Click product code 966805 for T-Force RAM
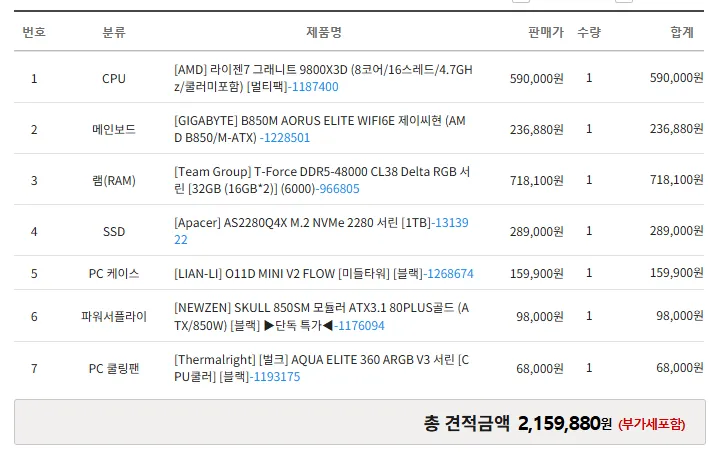The width and height of the screenshot is (719, 462). (x=339, y=189)
